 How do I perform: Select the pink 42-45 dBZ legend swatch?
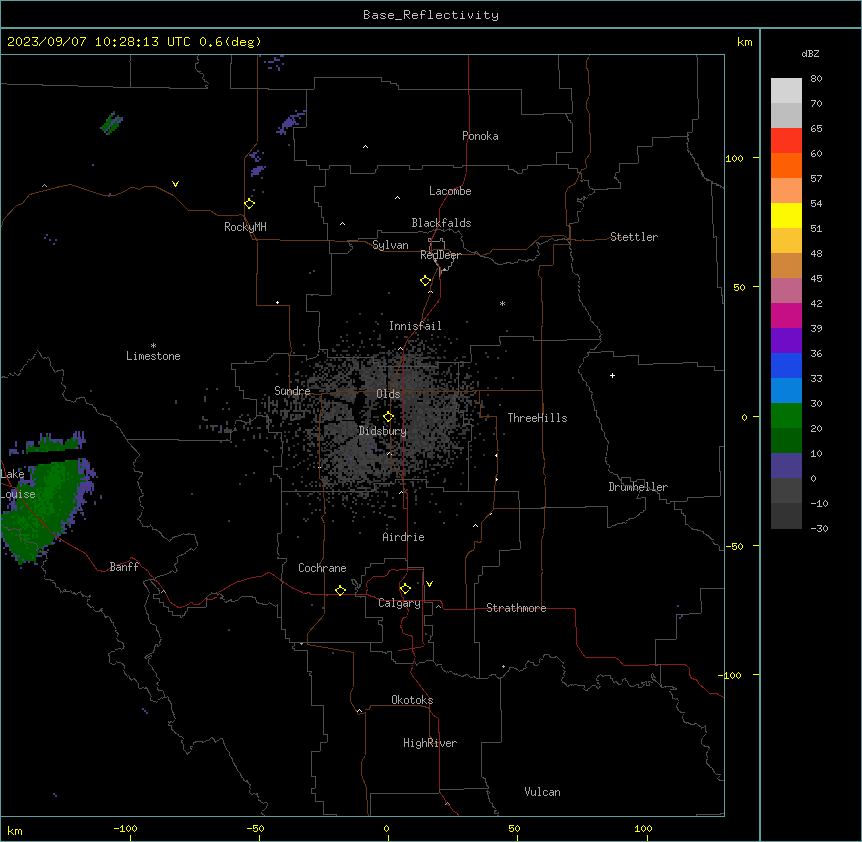coord(786,291)
